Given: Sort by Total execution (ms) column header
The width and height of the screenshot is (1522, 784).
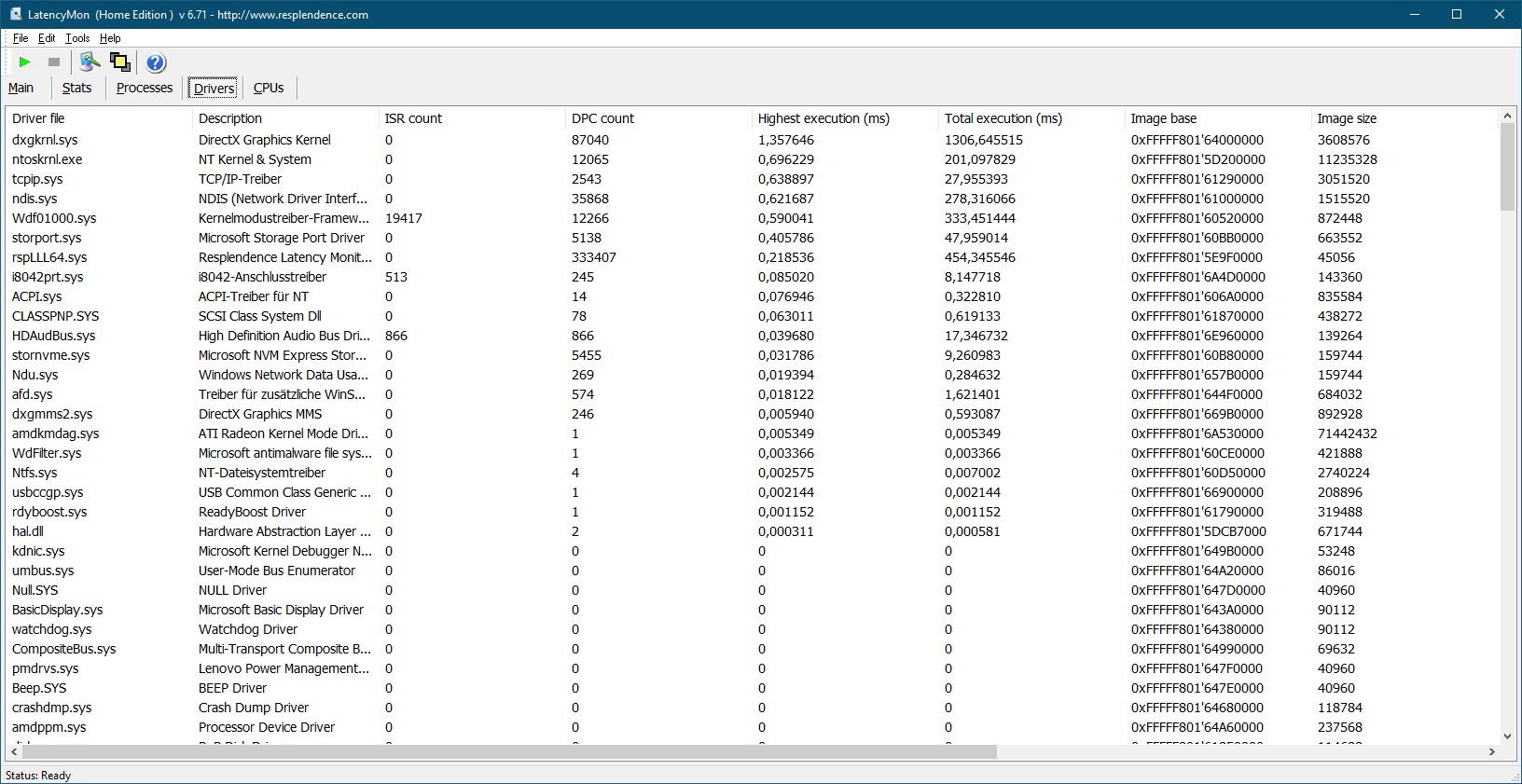Looking at the screenshot, I should (x=1031, y=118).
